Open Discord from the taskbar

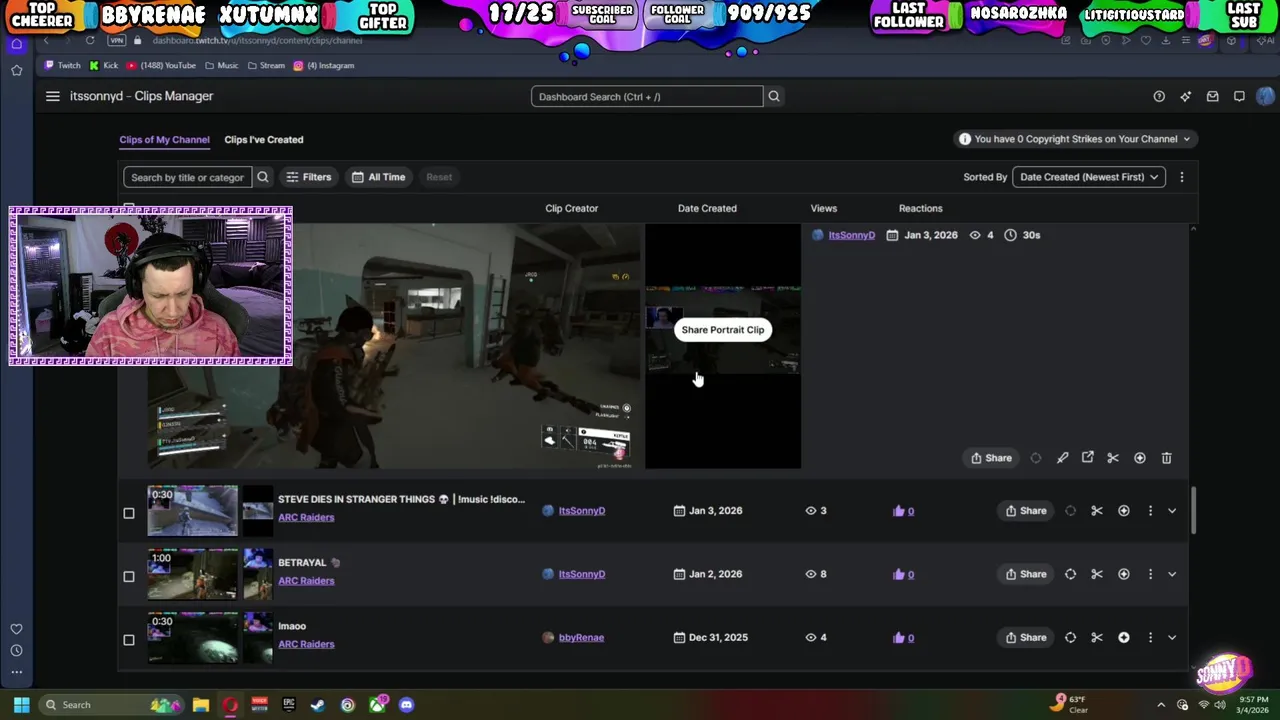point(406,705)
